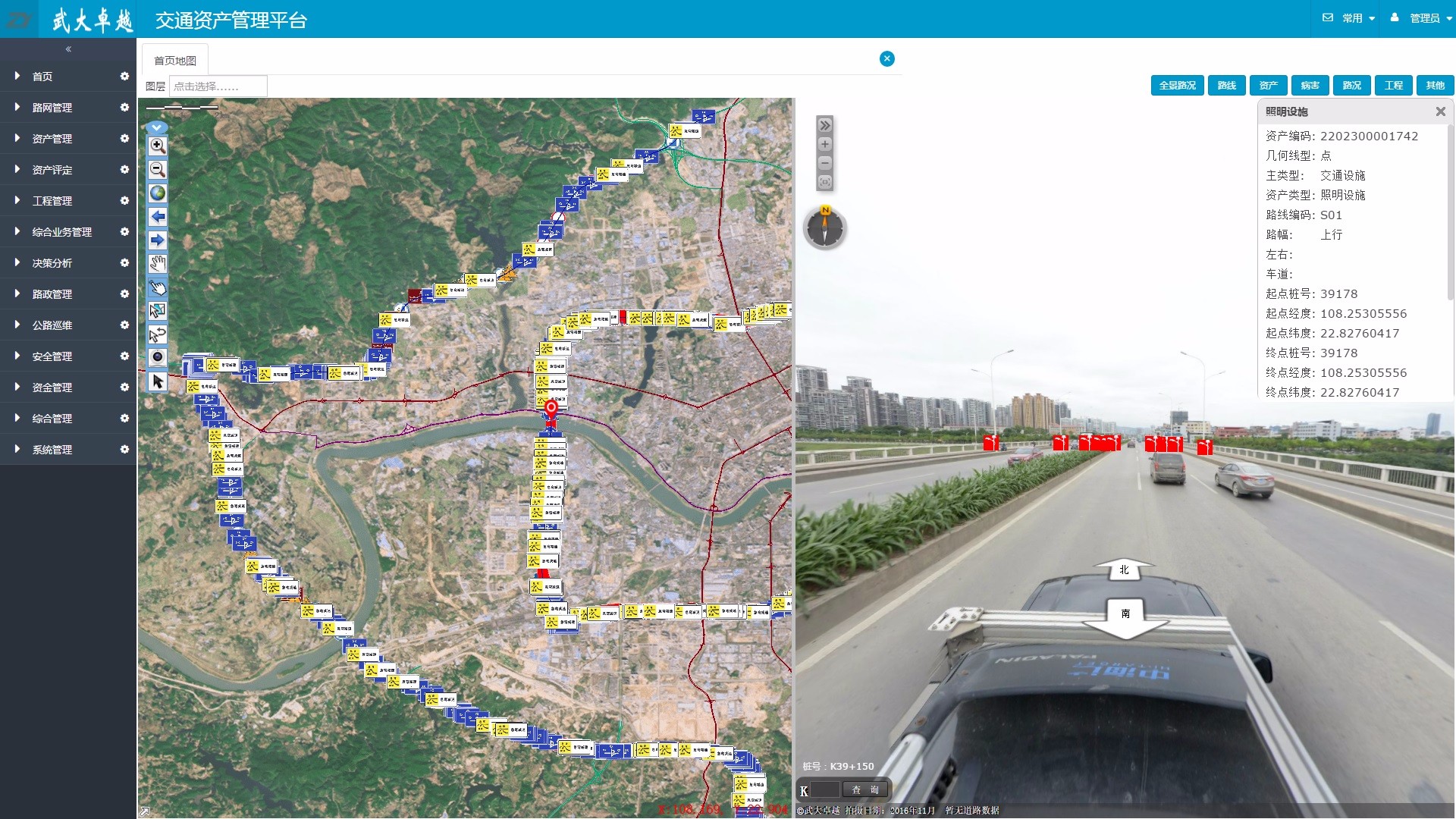
Task: Select the map zoom-in magnifier tool
Action: pos(158,146)
